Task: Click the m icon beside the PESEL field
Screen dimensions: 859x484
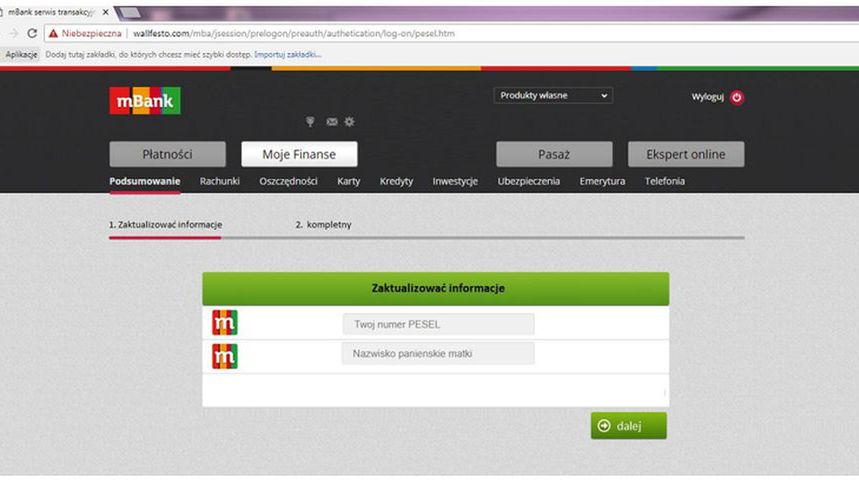Action: pyautogui.click(x=225, y=322)
